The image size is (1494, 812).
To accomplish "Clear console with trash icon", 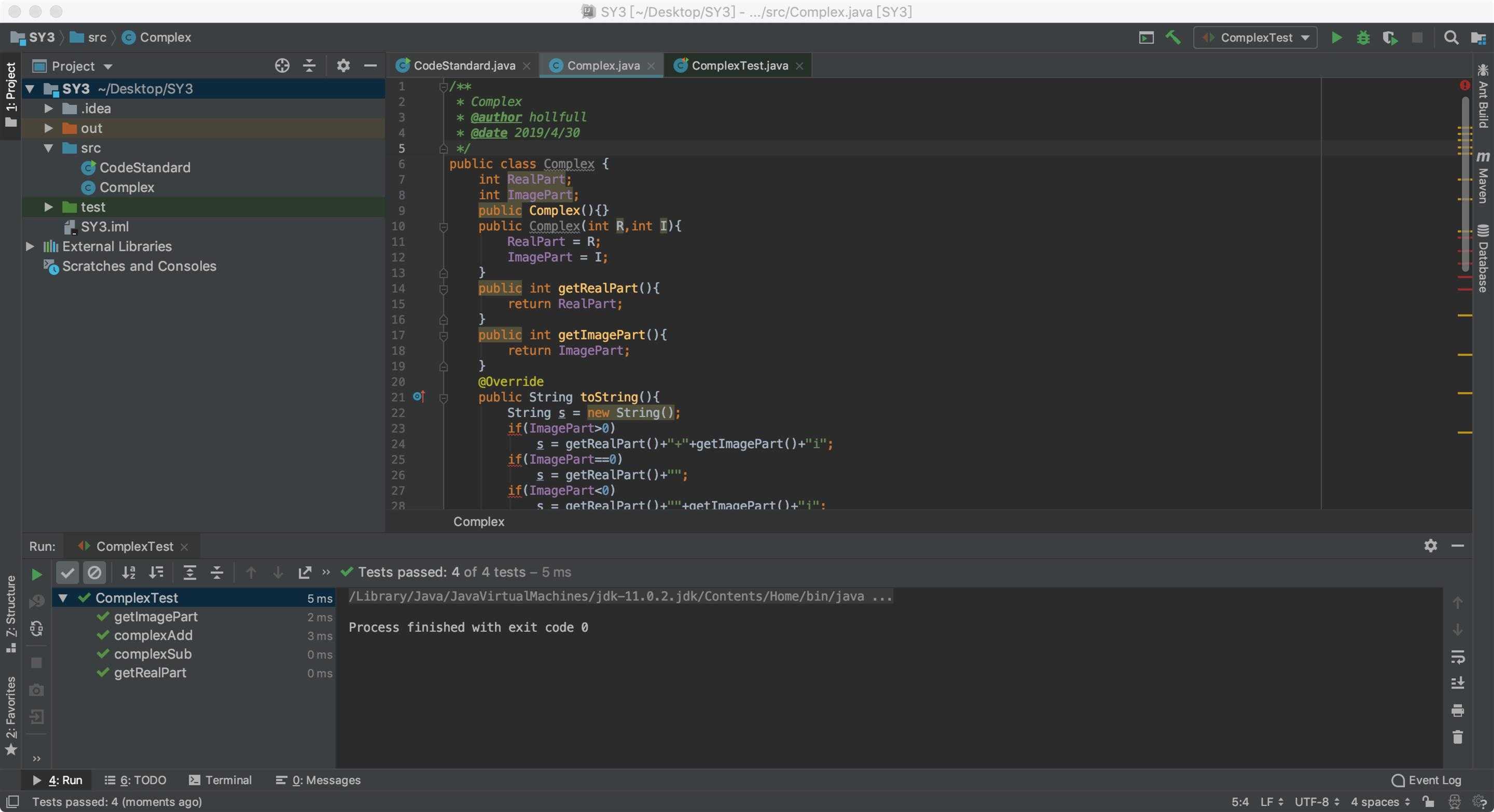I will point(1458,737).
